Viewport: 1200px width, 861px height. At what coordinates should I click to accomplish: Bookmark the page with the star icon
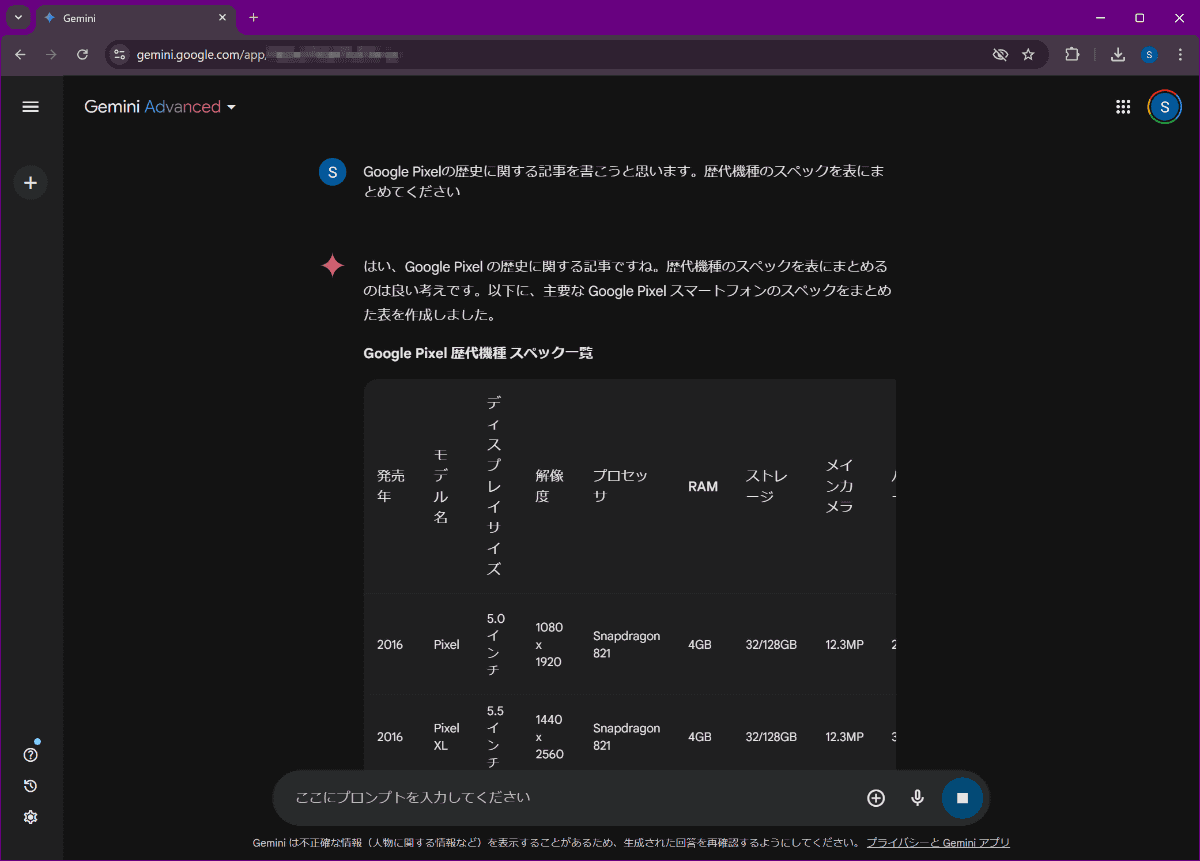pos(1029,54)
